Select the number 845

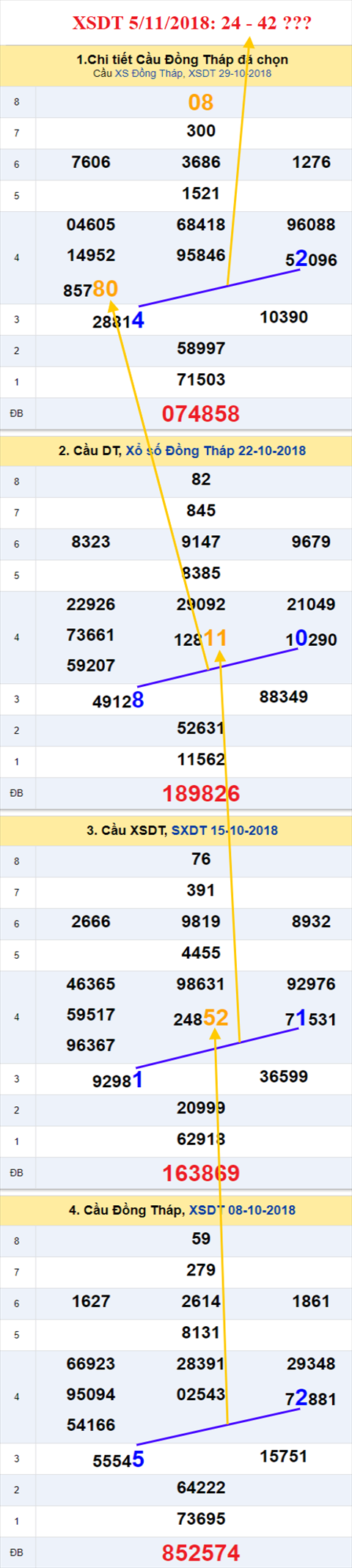(201, 510)
